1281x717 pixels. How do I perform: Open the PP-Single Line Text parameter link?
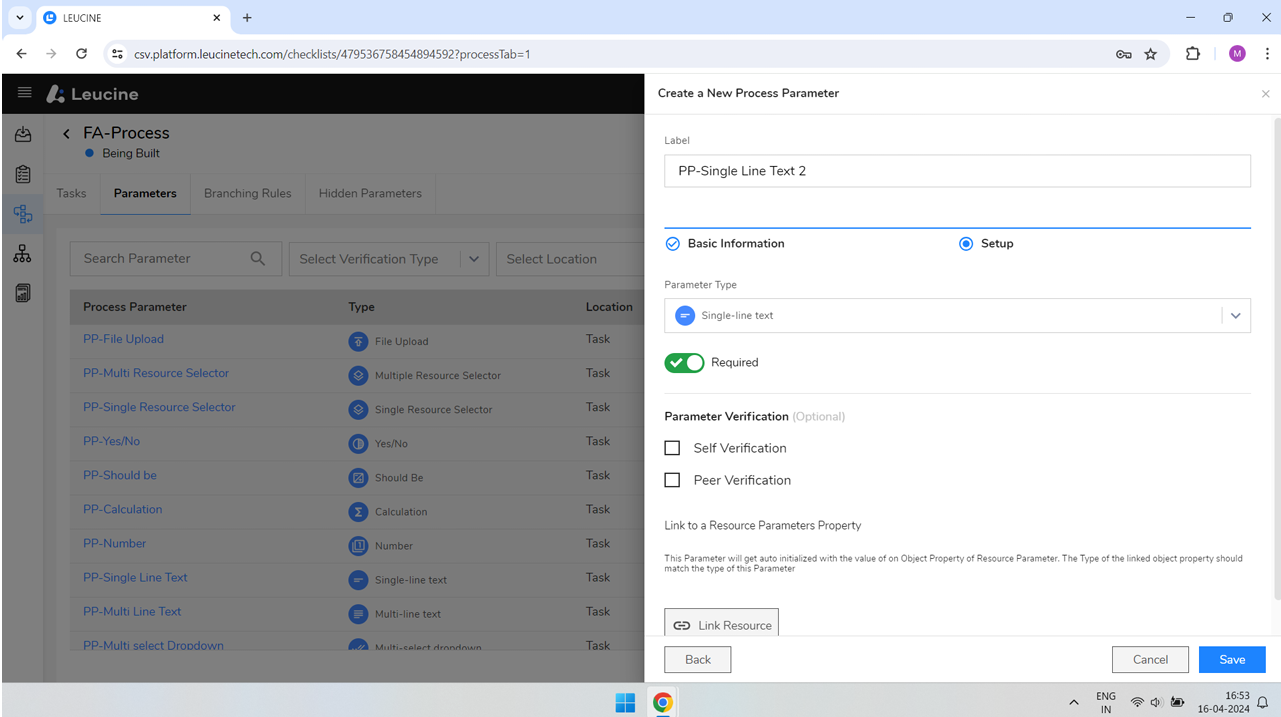135,577
